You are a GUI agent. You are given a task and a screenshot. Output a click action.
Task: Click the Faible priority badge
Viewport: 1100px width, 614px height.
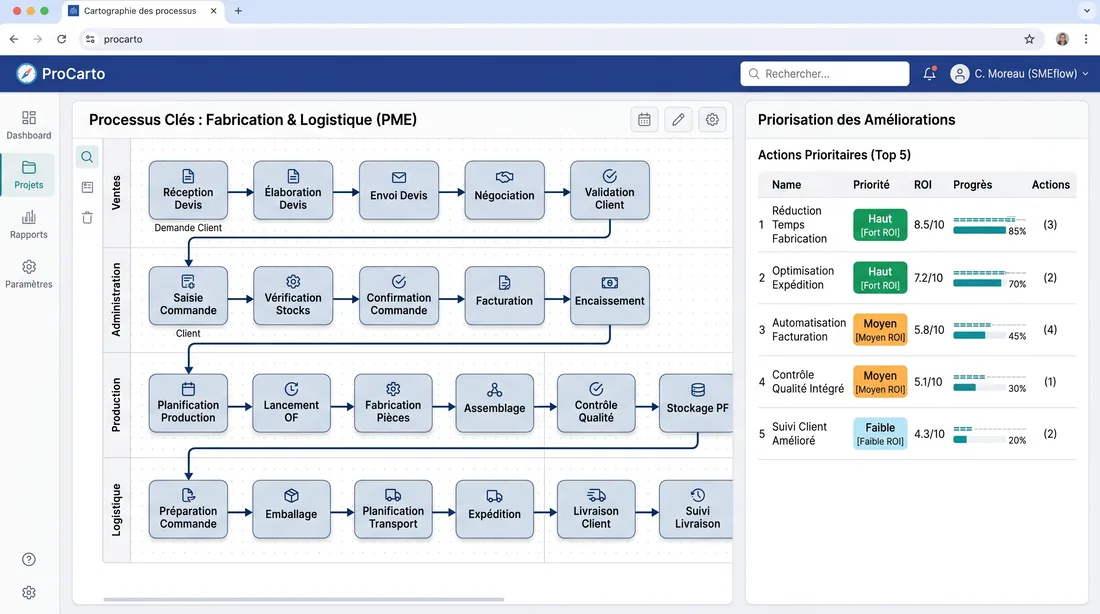click(x=880, y=434)
